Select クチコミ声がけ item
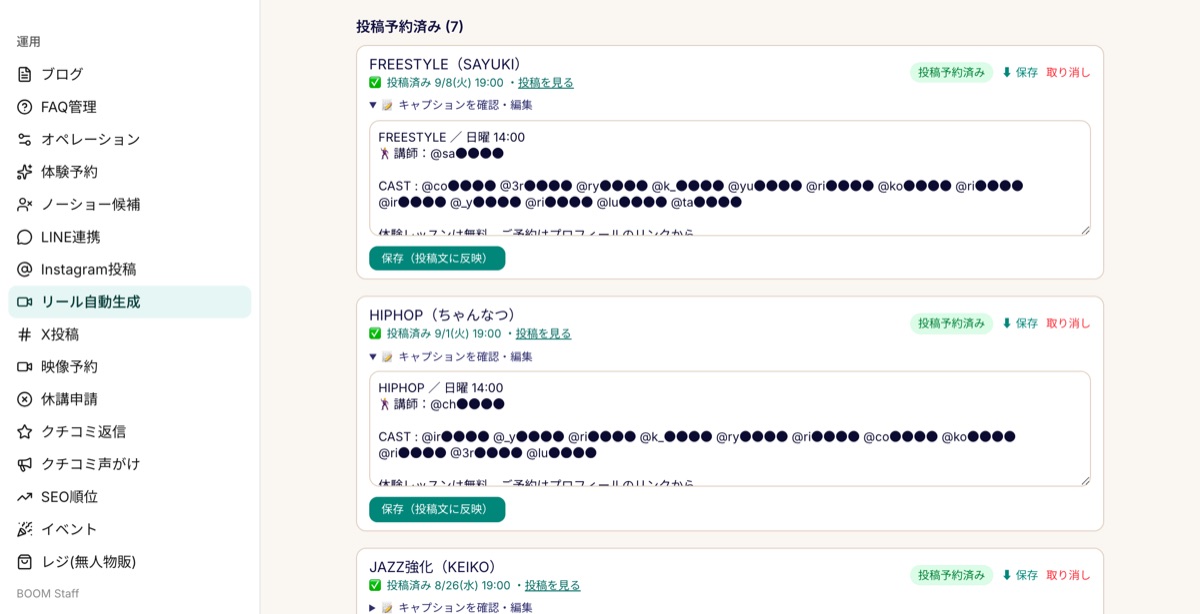Image resolution: width=1200 pixels, height=614 pixels. point(130,464)
